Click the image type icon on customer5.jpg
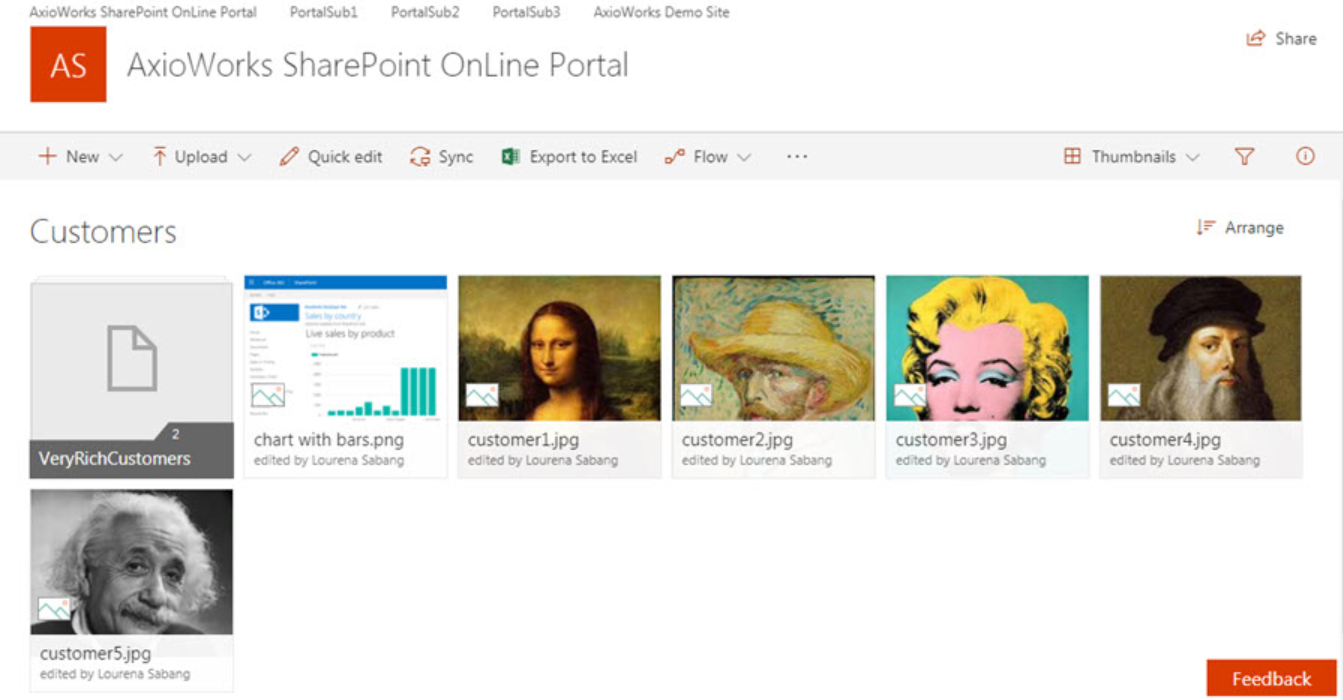 click(x=54, y=608)
